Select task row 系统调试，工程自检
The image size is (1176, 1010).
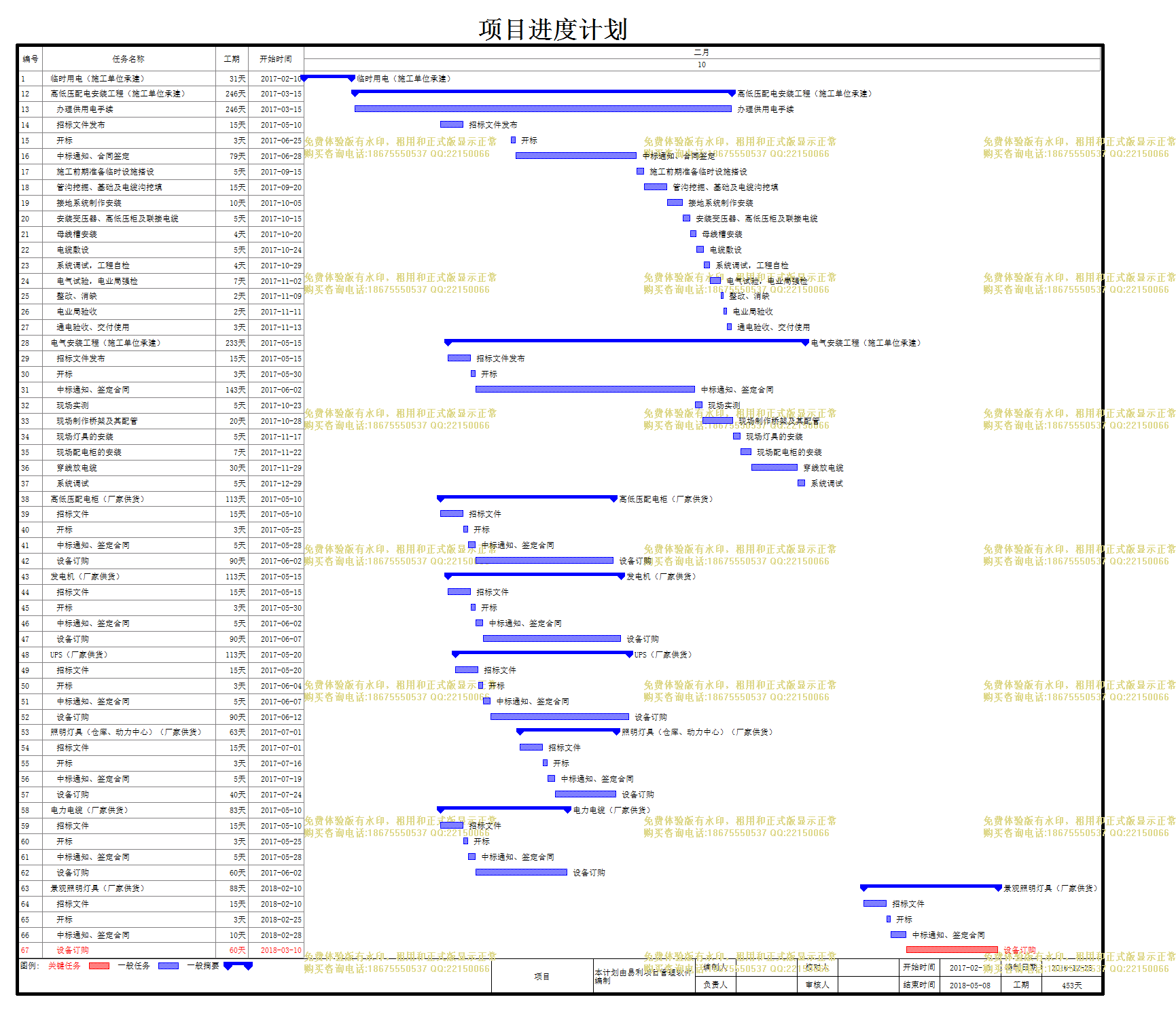(161, 266)
